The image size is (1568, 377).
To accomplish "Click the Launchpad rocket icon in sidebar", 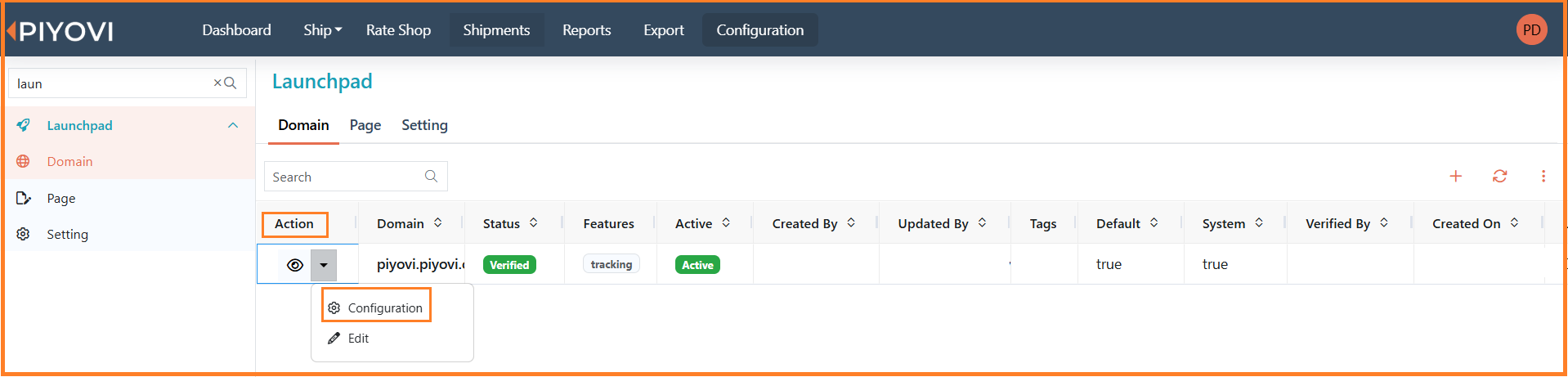I will coord(24,125).
